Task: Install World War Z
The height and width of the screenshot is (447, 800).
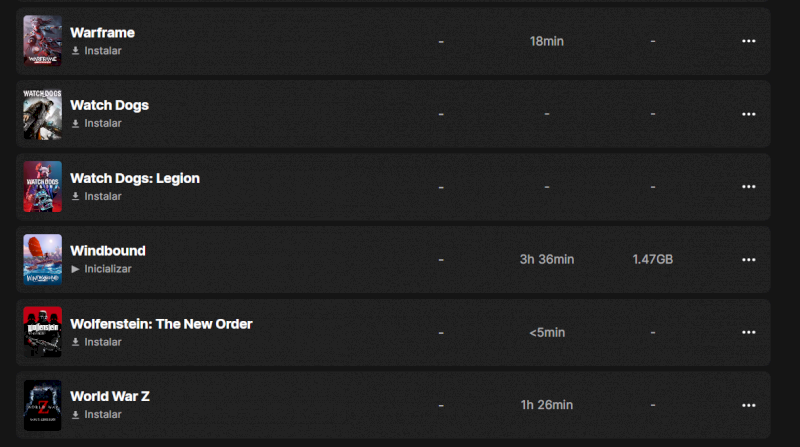Action: 102,415
